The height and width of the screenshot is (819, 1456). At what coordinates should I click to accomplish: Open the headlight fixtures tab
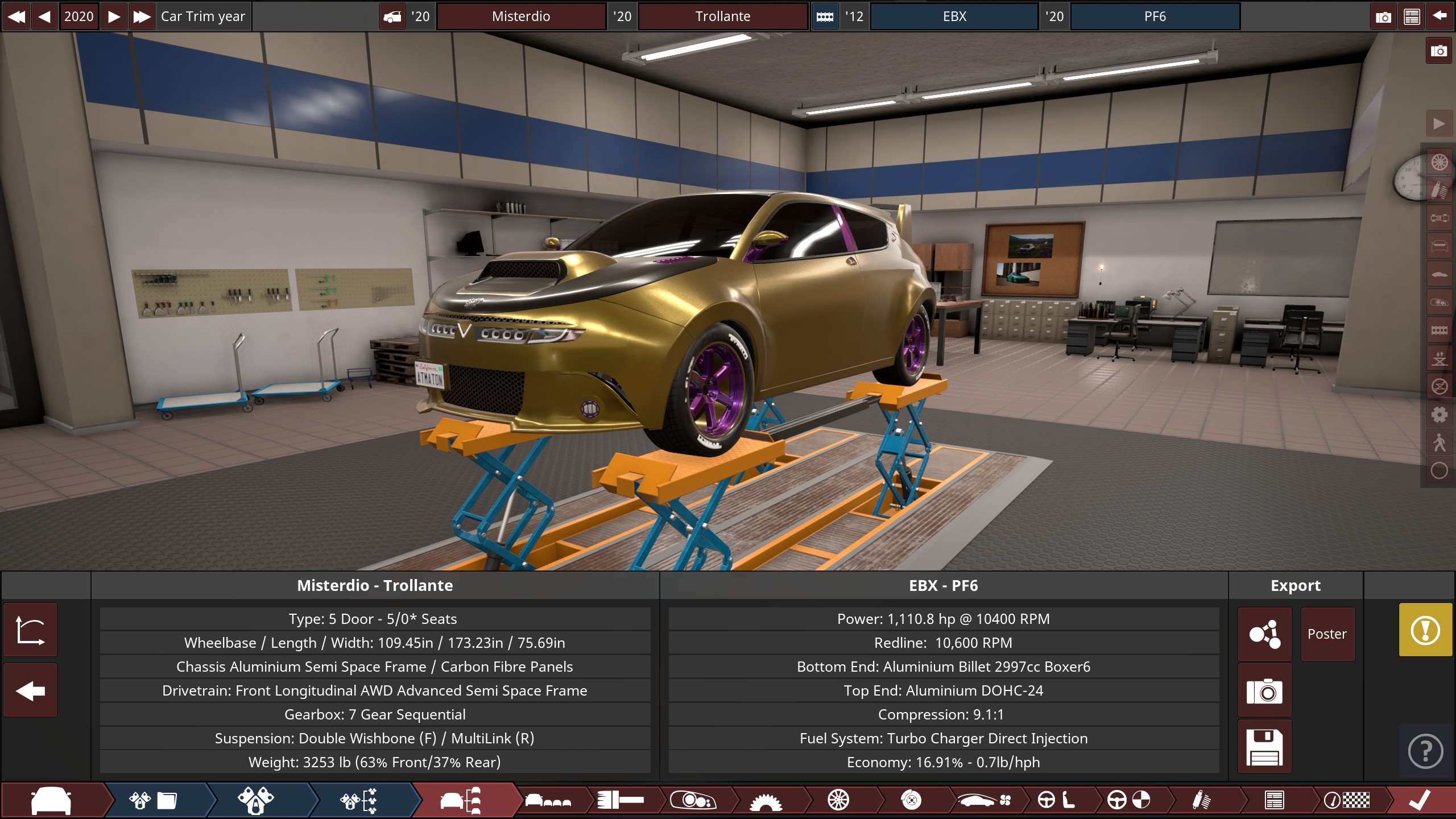point(693,801)
